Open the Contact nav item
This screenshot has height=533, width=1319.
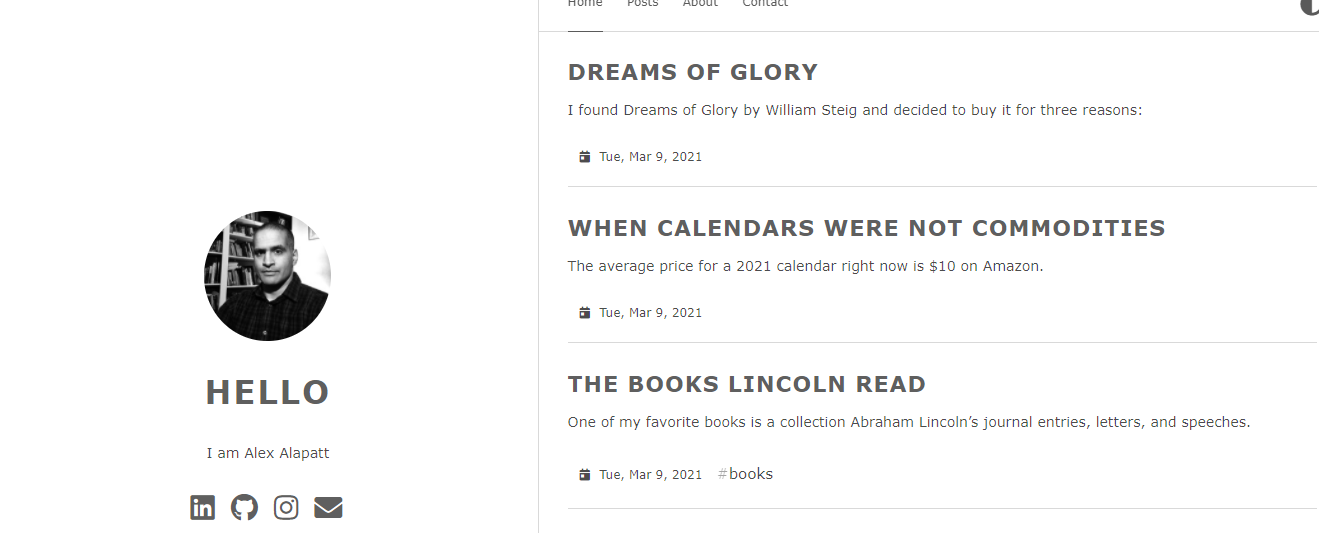pyautogui.click(x=765, y=4)
